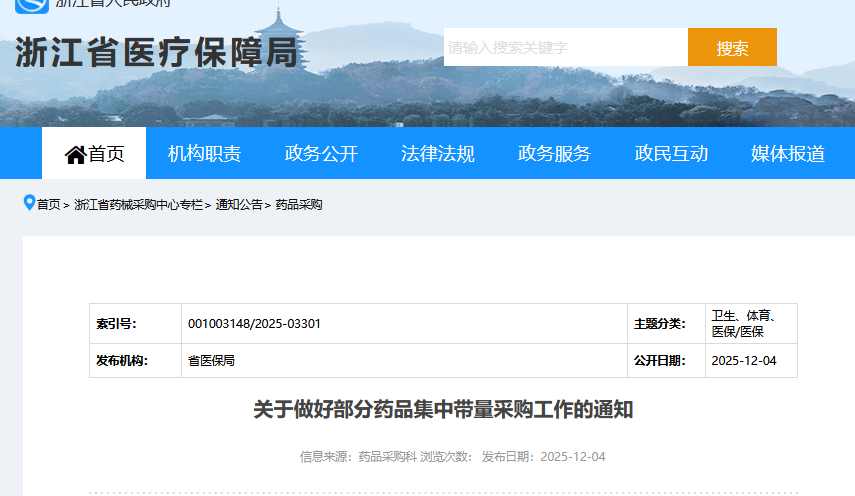Click the article title about 药品集中带量采购

pyautogui.click(x=443, y=410)
